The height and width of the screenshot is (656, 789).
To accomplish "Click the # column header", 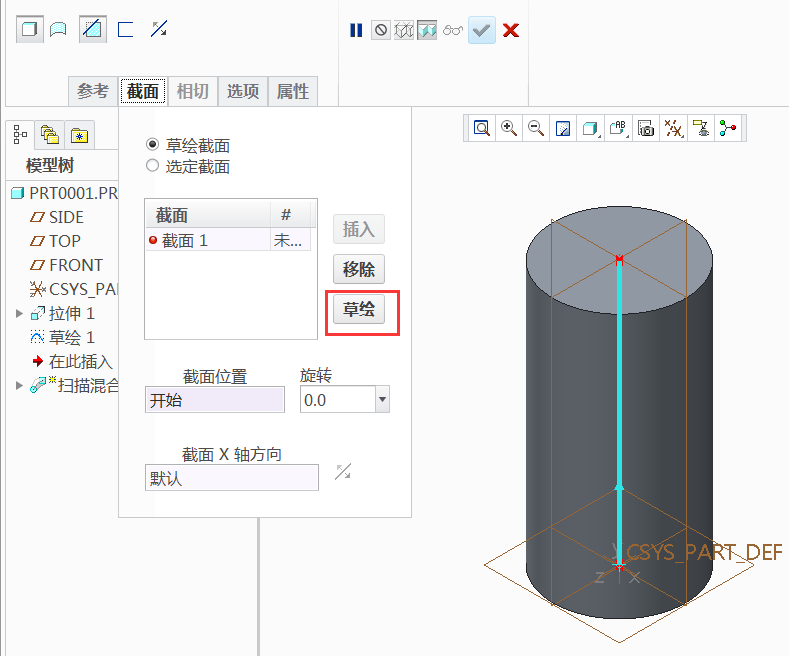I will tap(291, 215).
